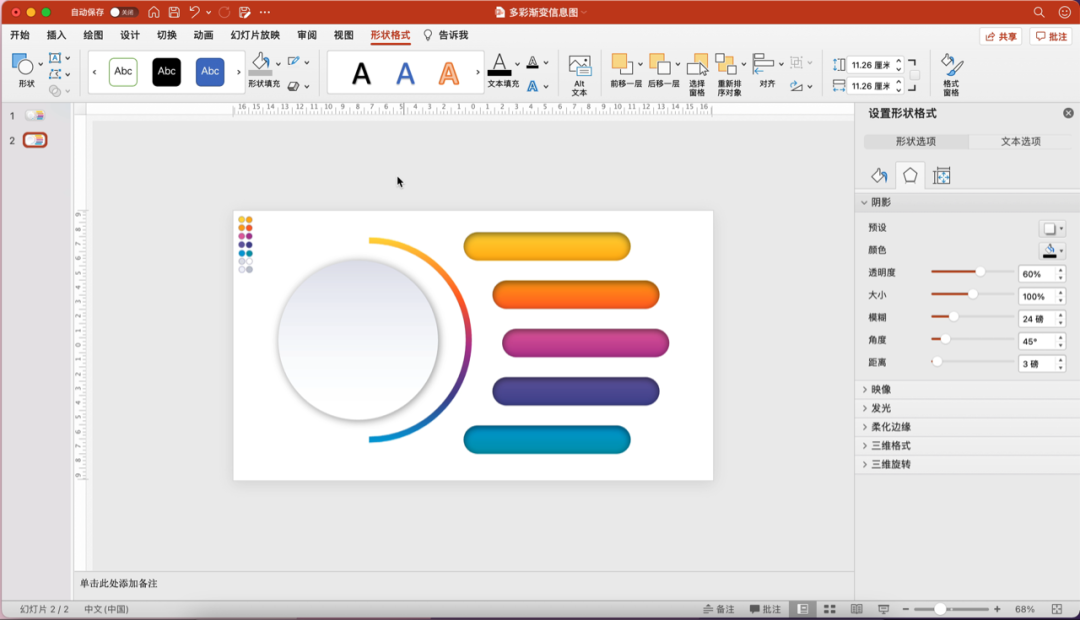
Task: Open the 动画 animations ribbon tab
Action: point(203,35)
